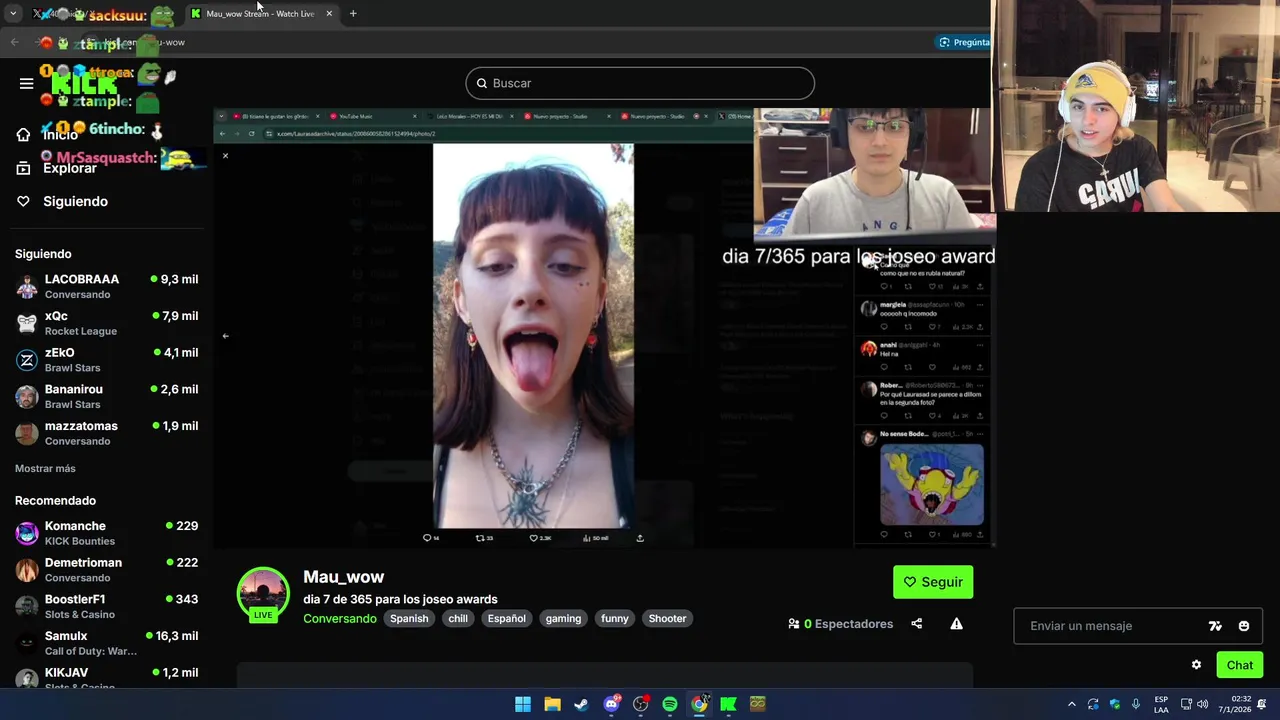Viewport: 1280px width, 720px height.
Task: Open Komanche channel avatar
Action: point(27,533)
